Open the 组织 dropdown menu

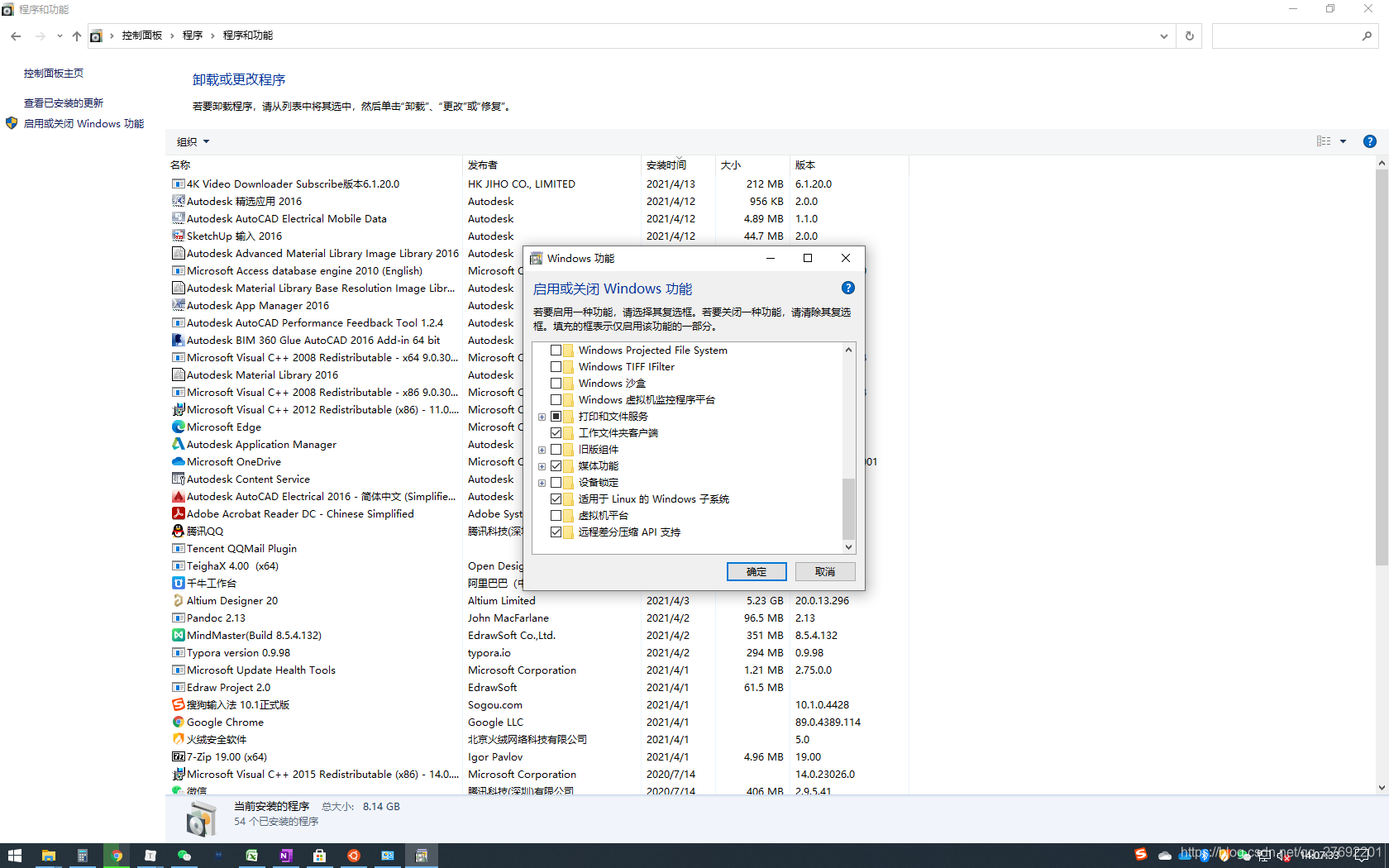point(193,141)
